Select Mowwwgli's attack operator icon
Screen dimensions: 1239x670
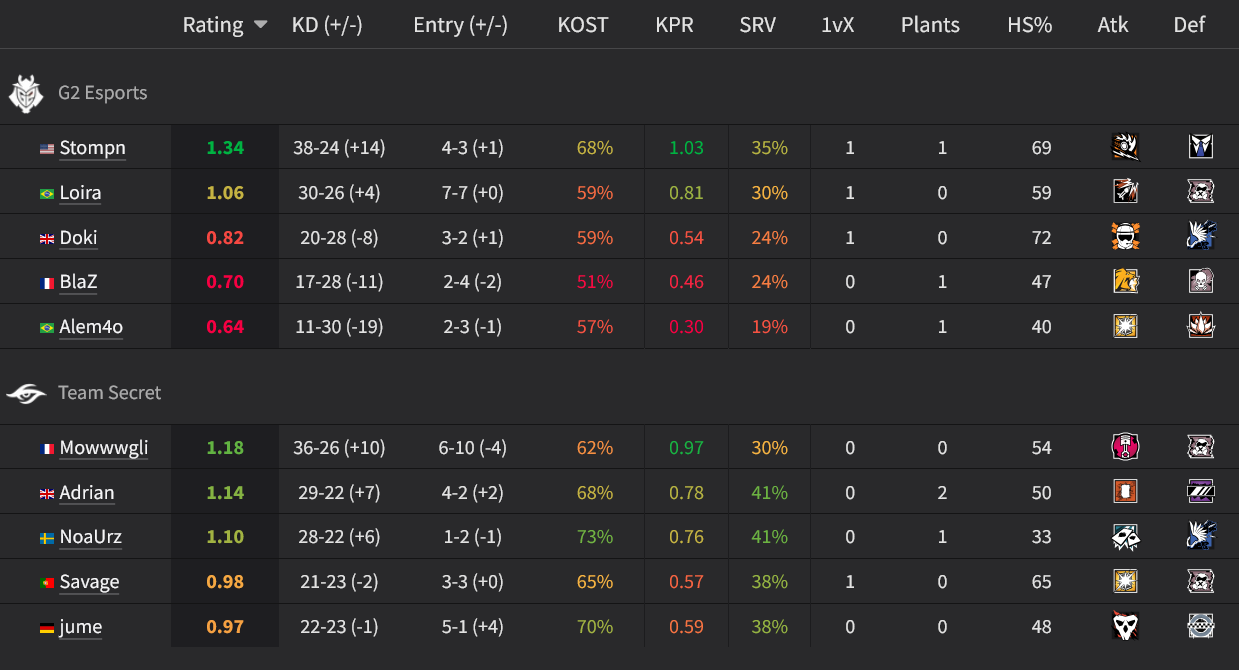[1125, 447]
